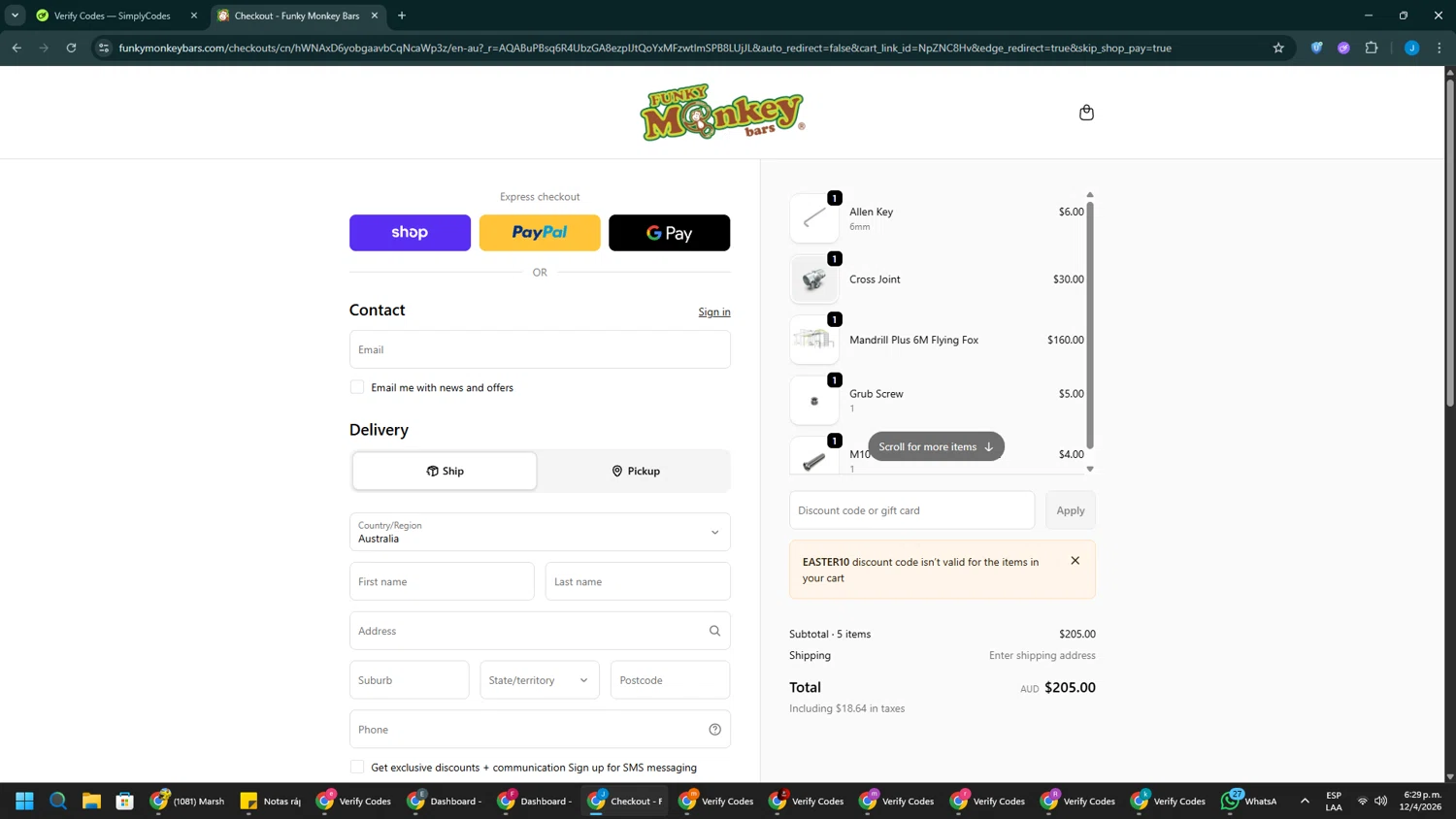Reload the checkout page
This screenshot has width=1456, height=819.
tap(71, 48)
